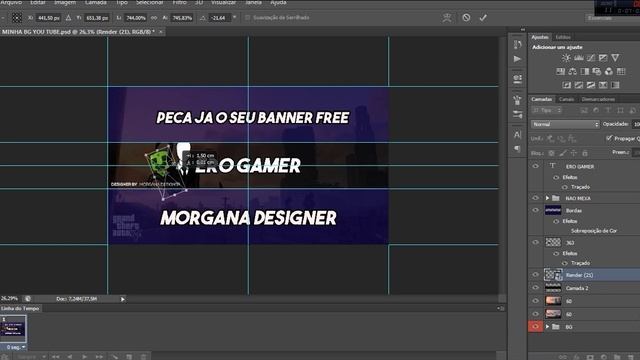Toggle the Propagar checkbox
Viewport: 640px width, 360px height.
(609, 138)
